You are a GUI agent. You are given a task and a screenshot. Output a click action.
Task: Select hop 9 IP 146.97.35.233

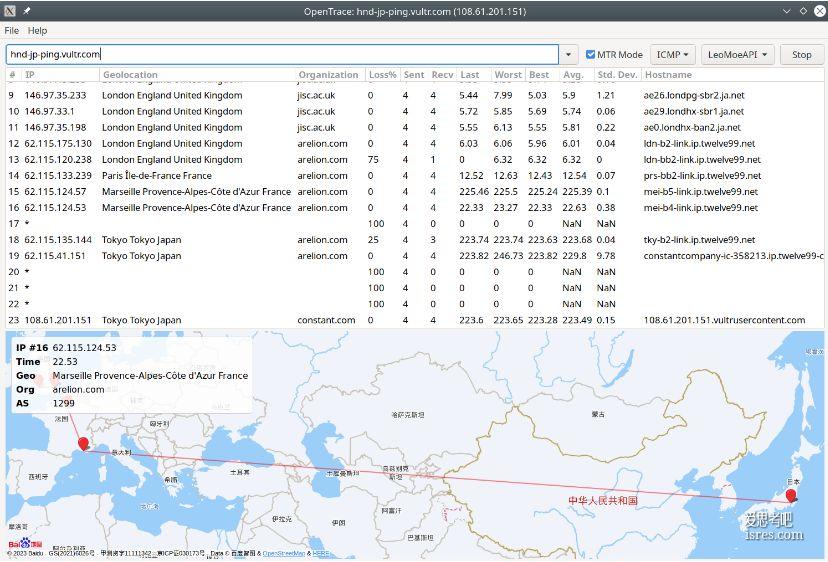55,95
